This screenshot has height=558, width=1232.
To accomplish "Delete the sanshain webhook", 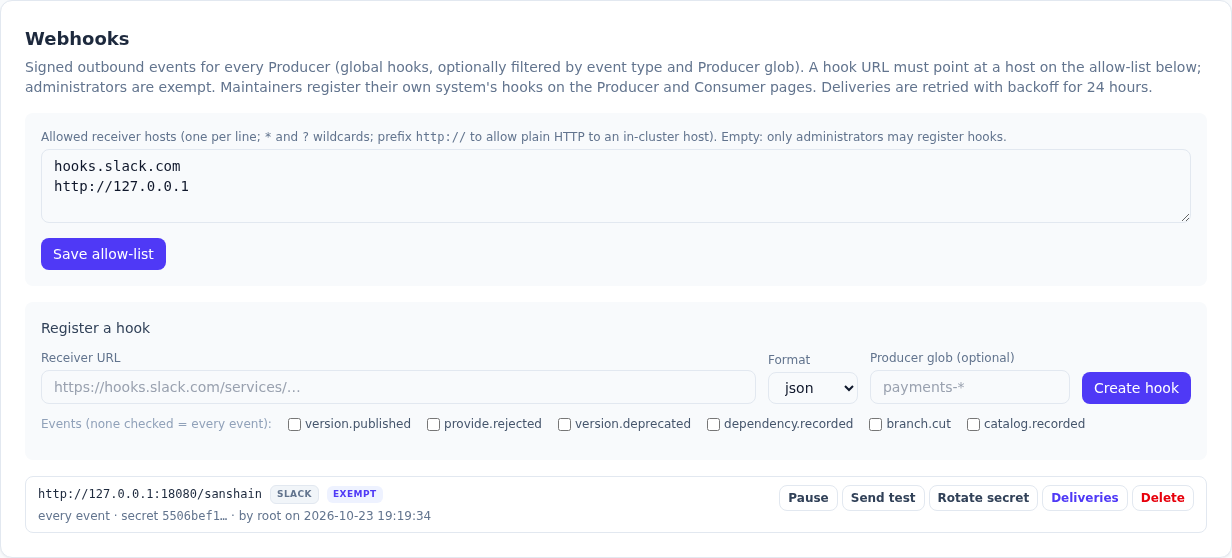I will point(1162,498).
